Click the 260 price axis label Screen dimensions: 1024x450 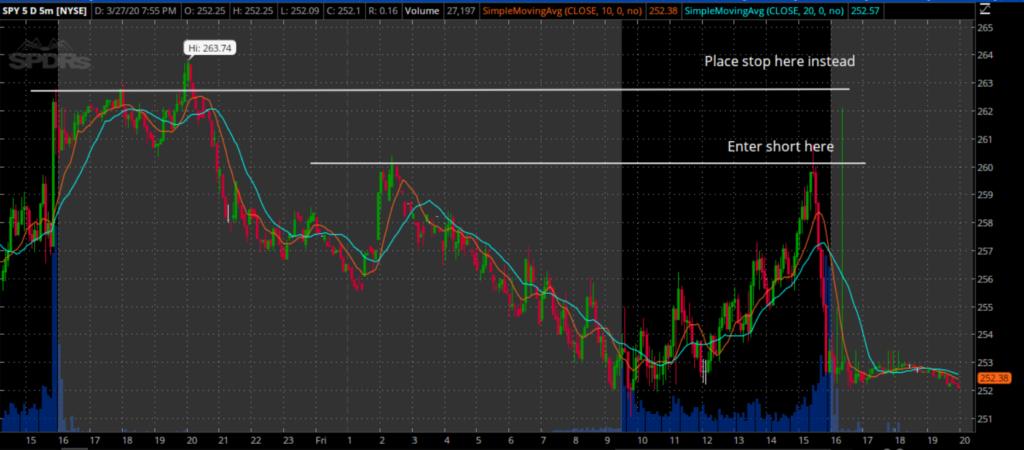[x=986, y=168]
